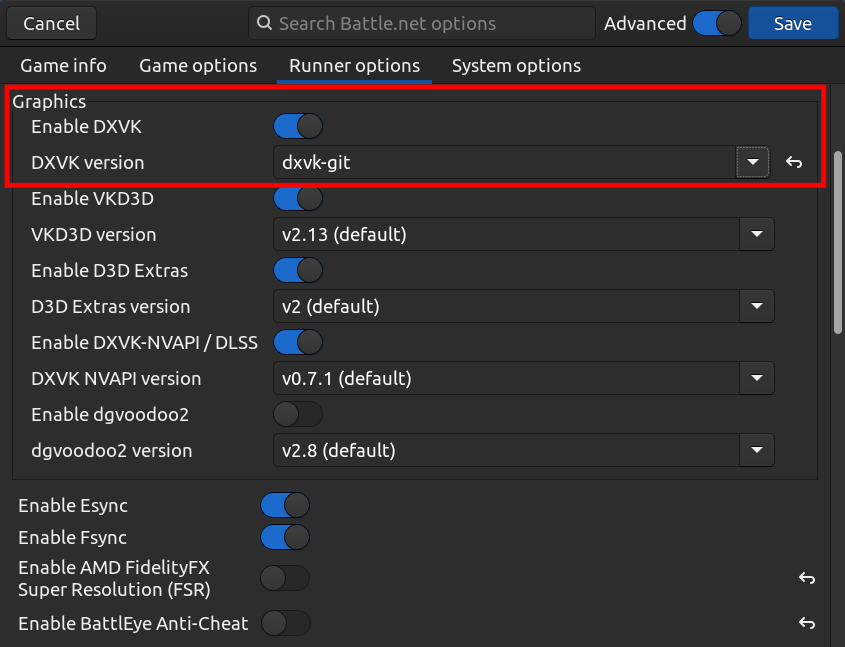Choose a dgvoodoo2 version from dropdown
This screenshot has width=845, height=647.
click(x=756, y=451)
